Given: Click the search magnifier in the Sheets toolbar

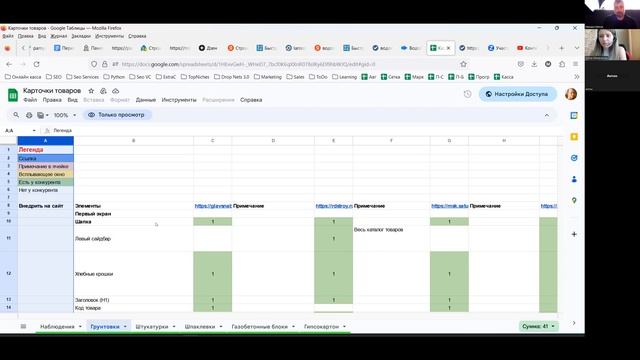Looking at the screenshot, I should (16, 115).
